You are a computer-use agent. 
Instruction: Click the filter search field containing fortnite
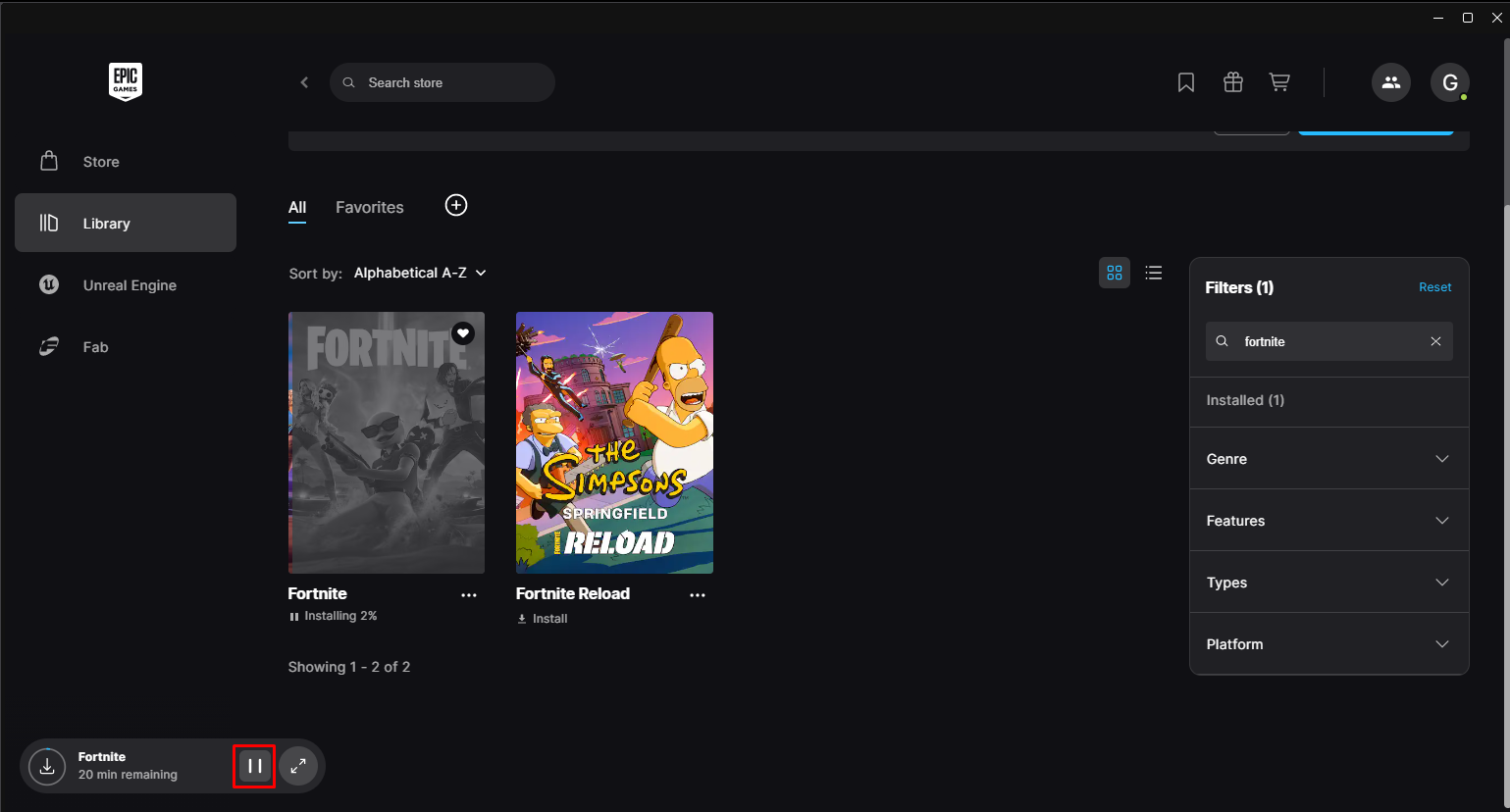[x=1329, y=341]
